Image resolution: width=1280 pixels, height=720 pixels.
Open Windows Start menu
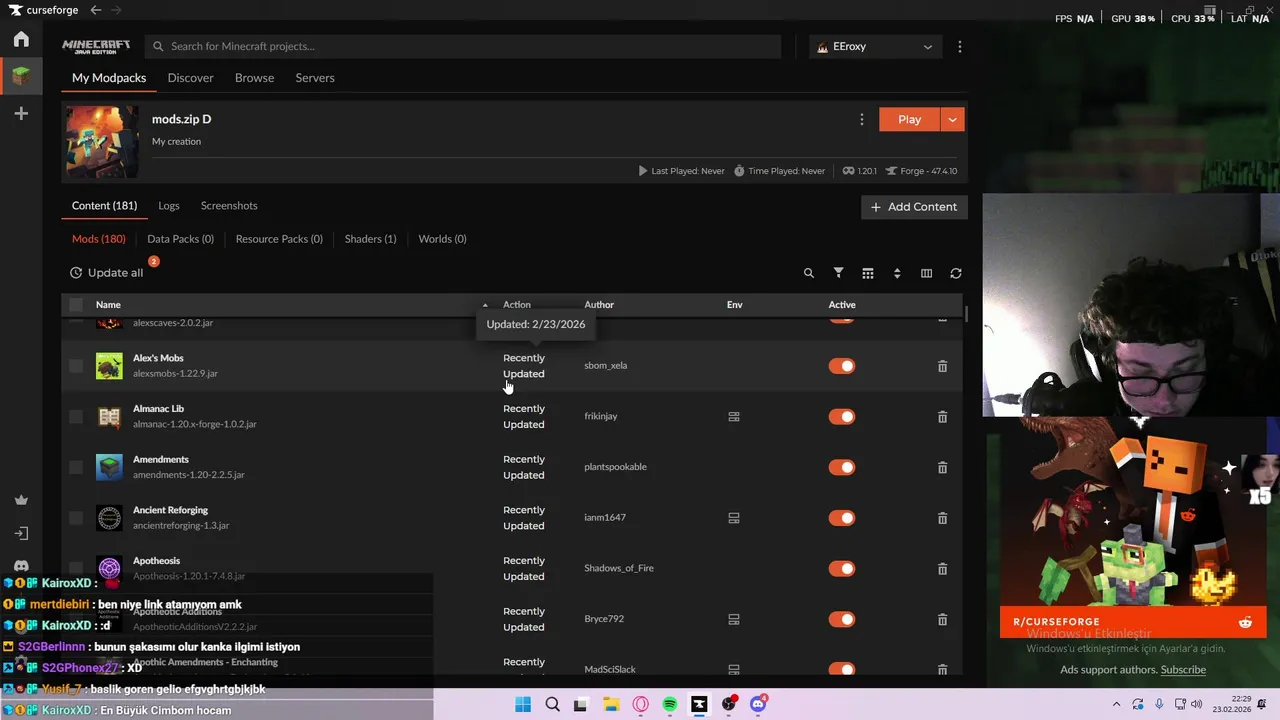coord(523,704)
